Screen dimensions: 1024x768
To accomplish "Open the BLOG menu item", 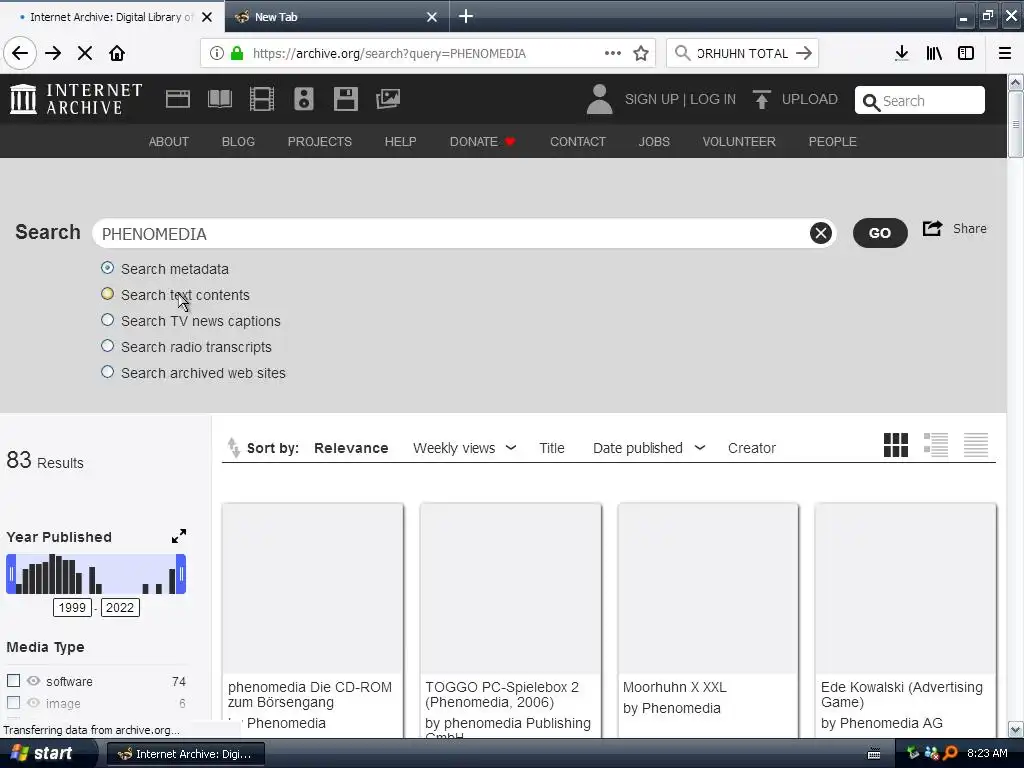I will [x=238, y=142].
